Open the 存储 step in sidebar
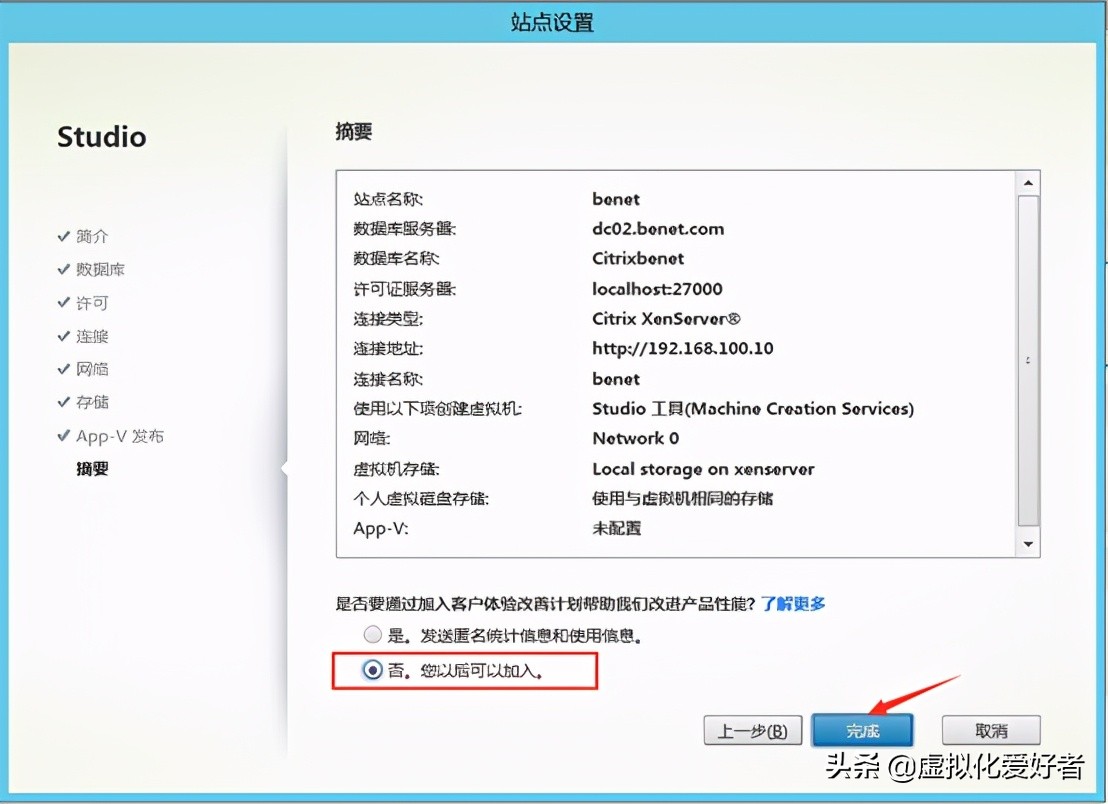Image resolution: width=1108 pixels, height=804 pixels. pyautogui.click(x=92, y=402)
